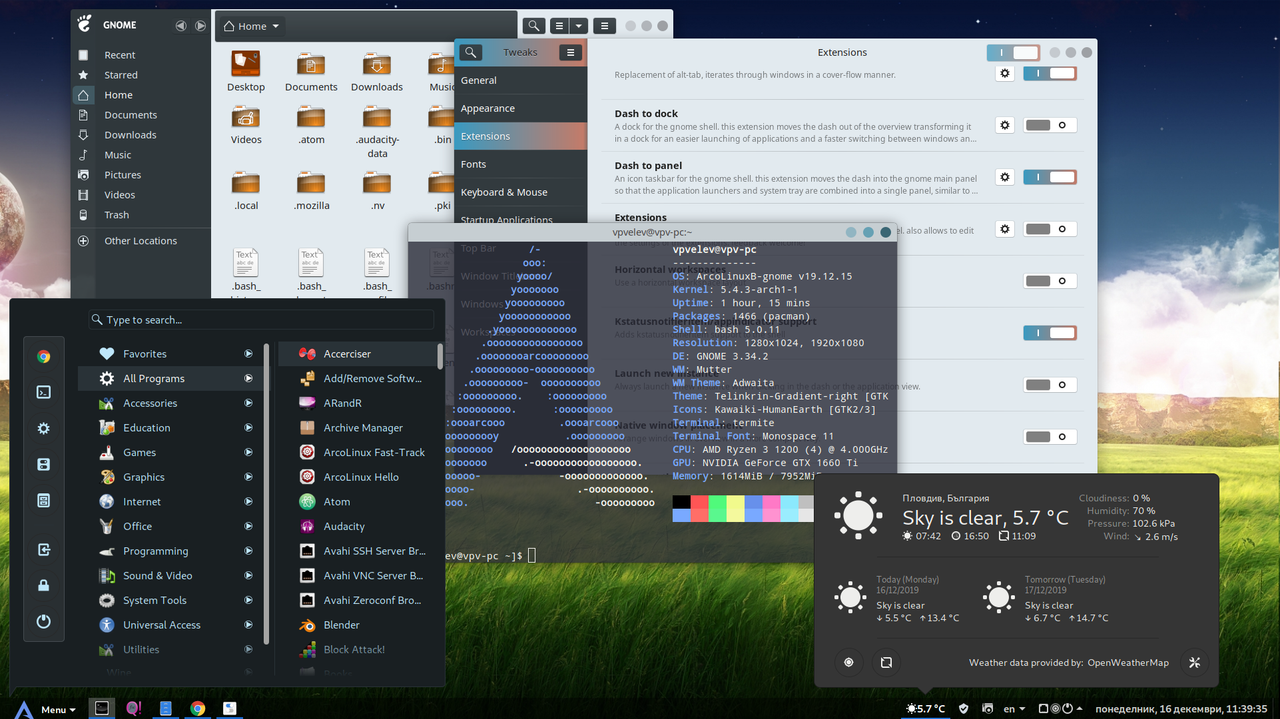Click the logout icon in the menu sidebar
The image size is (1280, 719).
pyautogui.click(x=43, y=549)
